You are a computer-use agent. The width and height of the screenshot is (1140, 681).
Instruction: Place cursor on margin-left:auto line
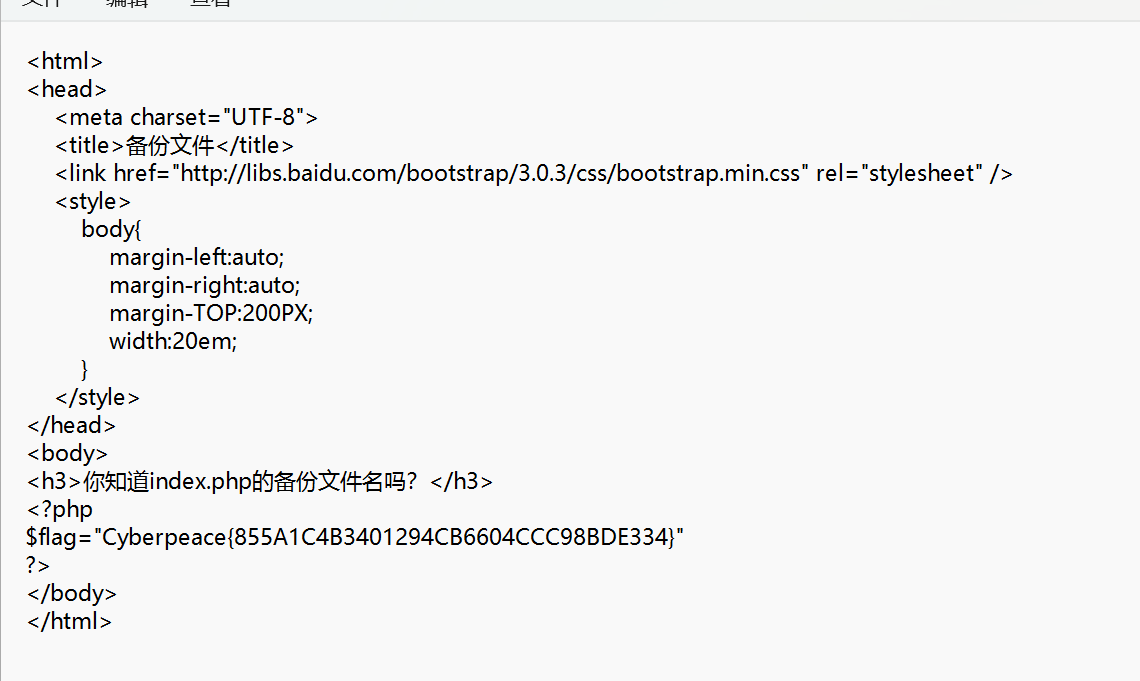(197, 257)
